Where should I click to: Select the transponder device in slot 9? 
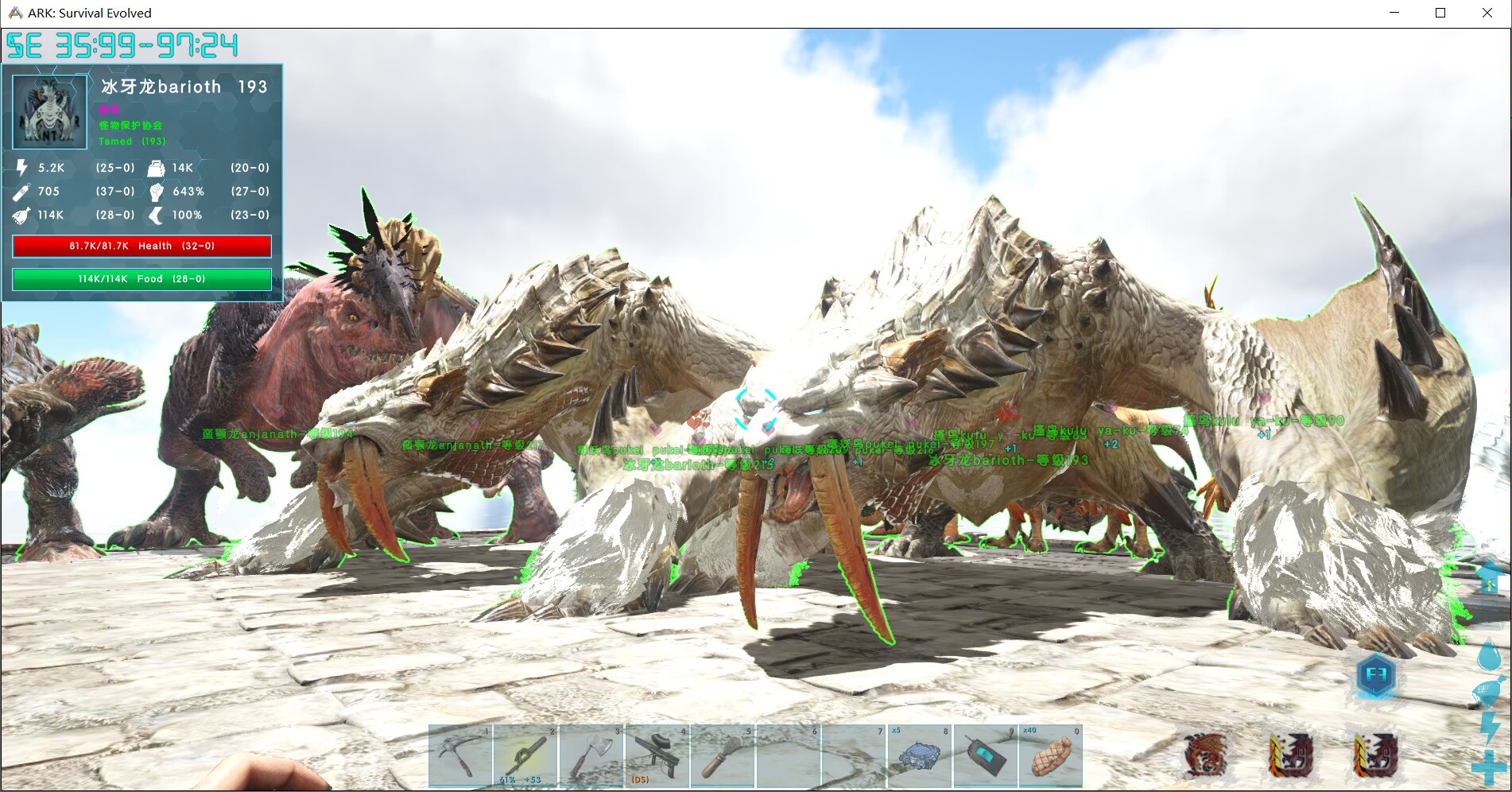985,755
